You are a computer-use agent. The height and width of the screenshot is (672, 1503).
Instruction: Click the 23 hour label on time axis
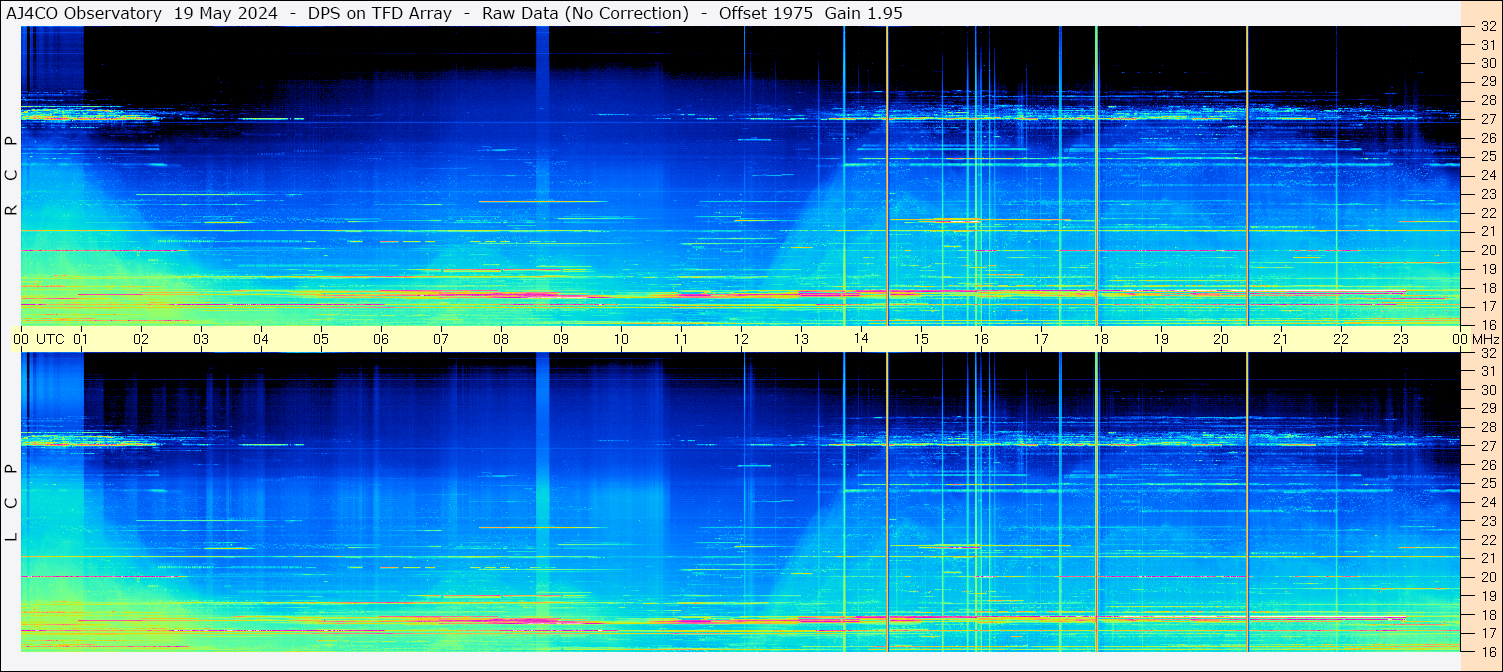(1401, 339)
